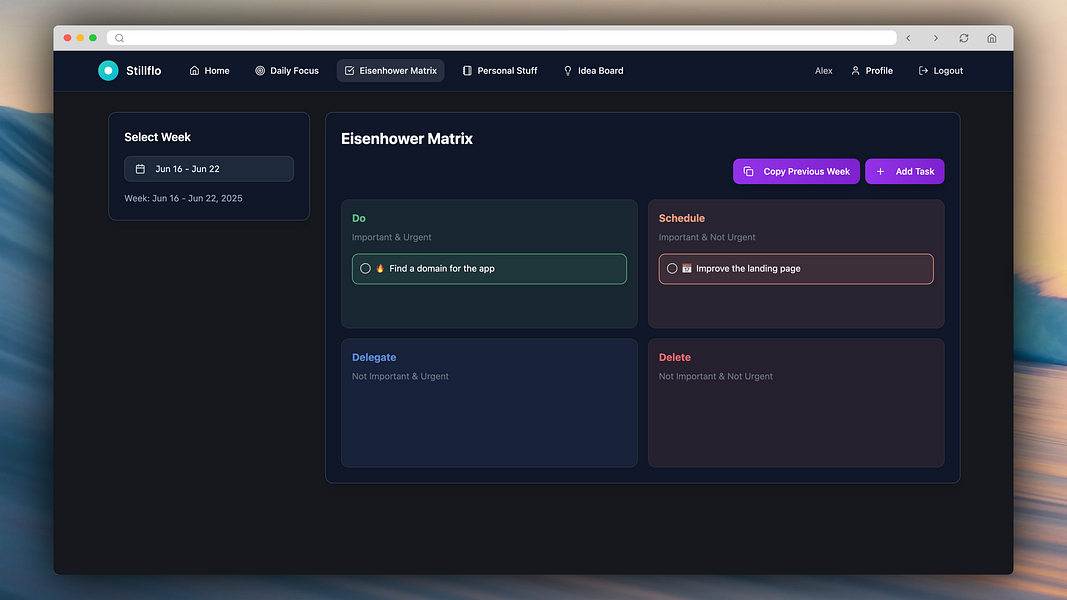The image size is (1067, 600).
Task: Click the Do quadrant heading
Action: [359, 218]
